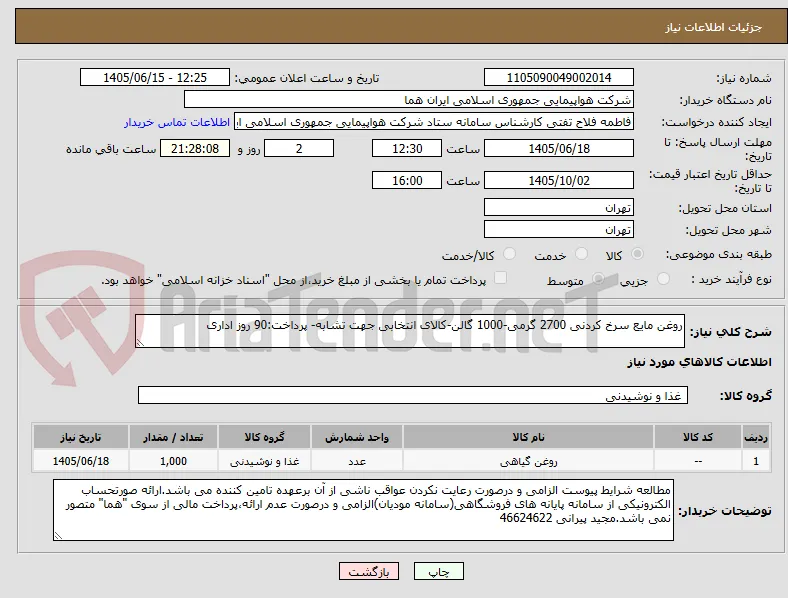This screenshot has width=788, height=598.
Task: Click the resize handle of description textarea
Action: point(140,343)
